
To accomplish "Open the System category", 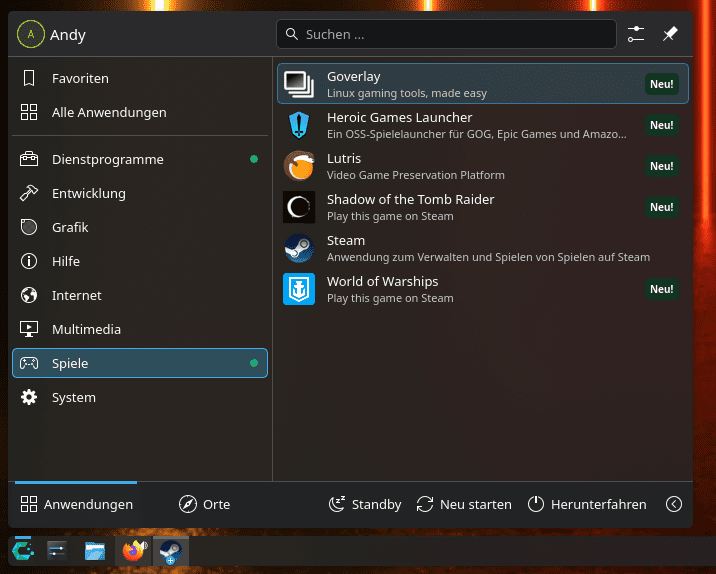I will pos(140,397).
